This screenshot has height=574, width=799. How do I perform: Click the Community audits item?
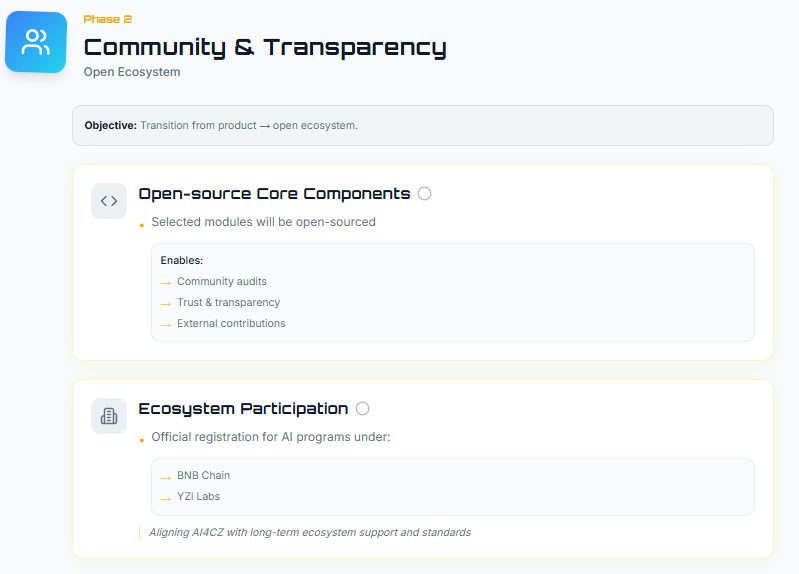pos(222,281)
